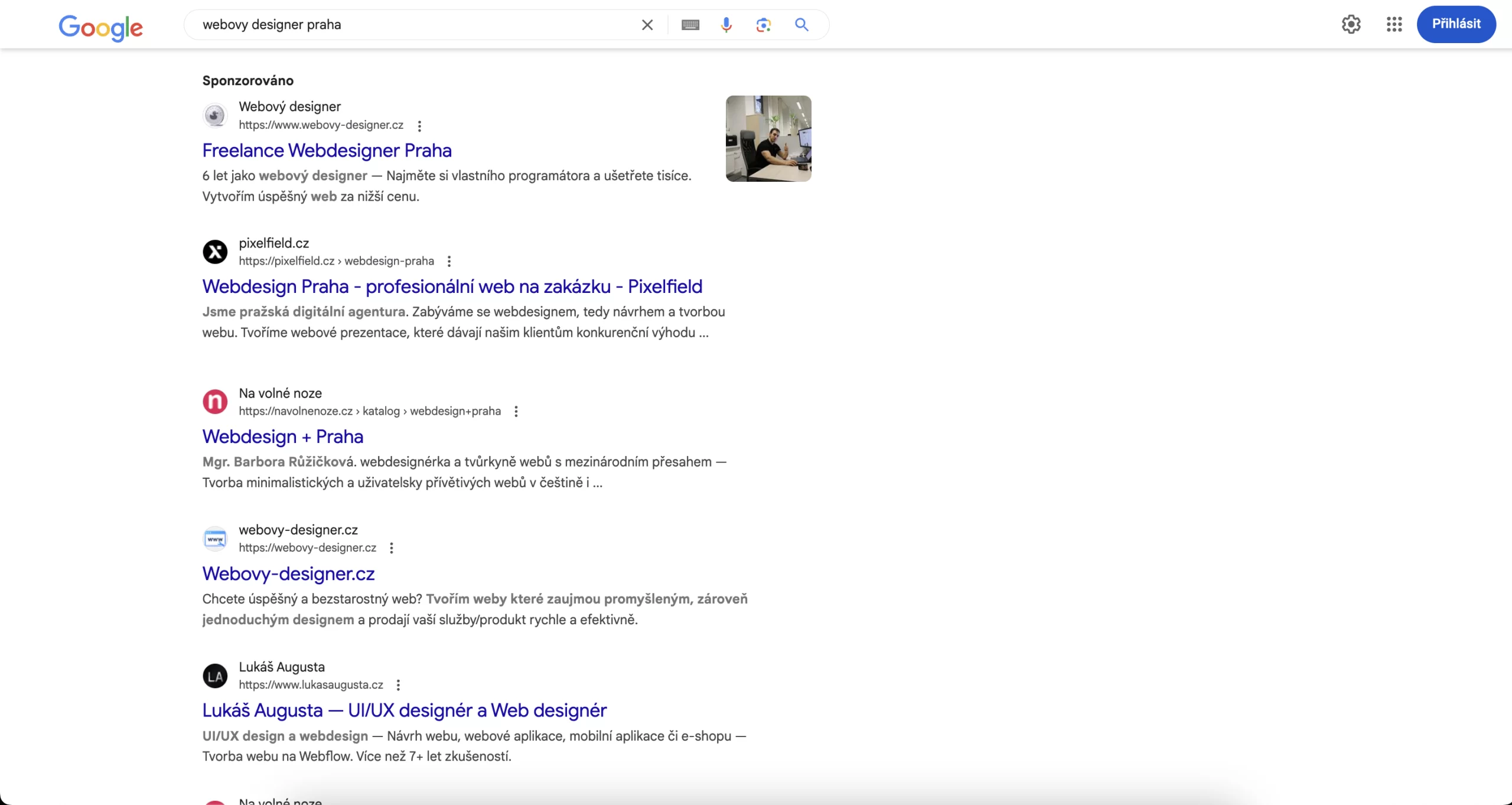Open three-dot menu for navolnenoze.cz result
Screen dimensions: 1512x805
point(516,412)
